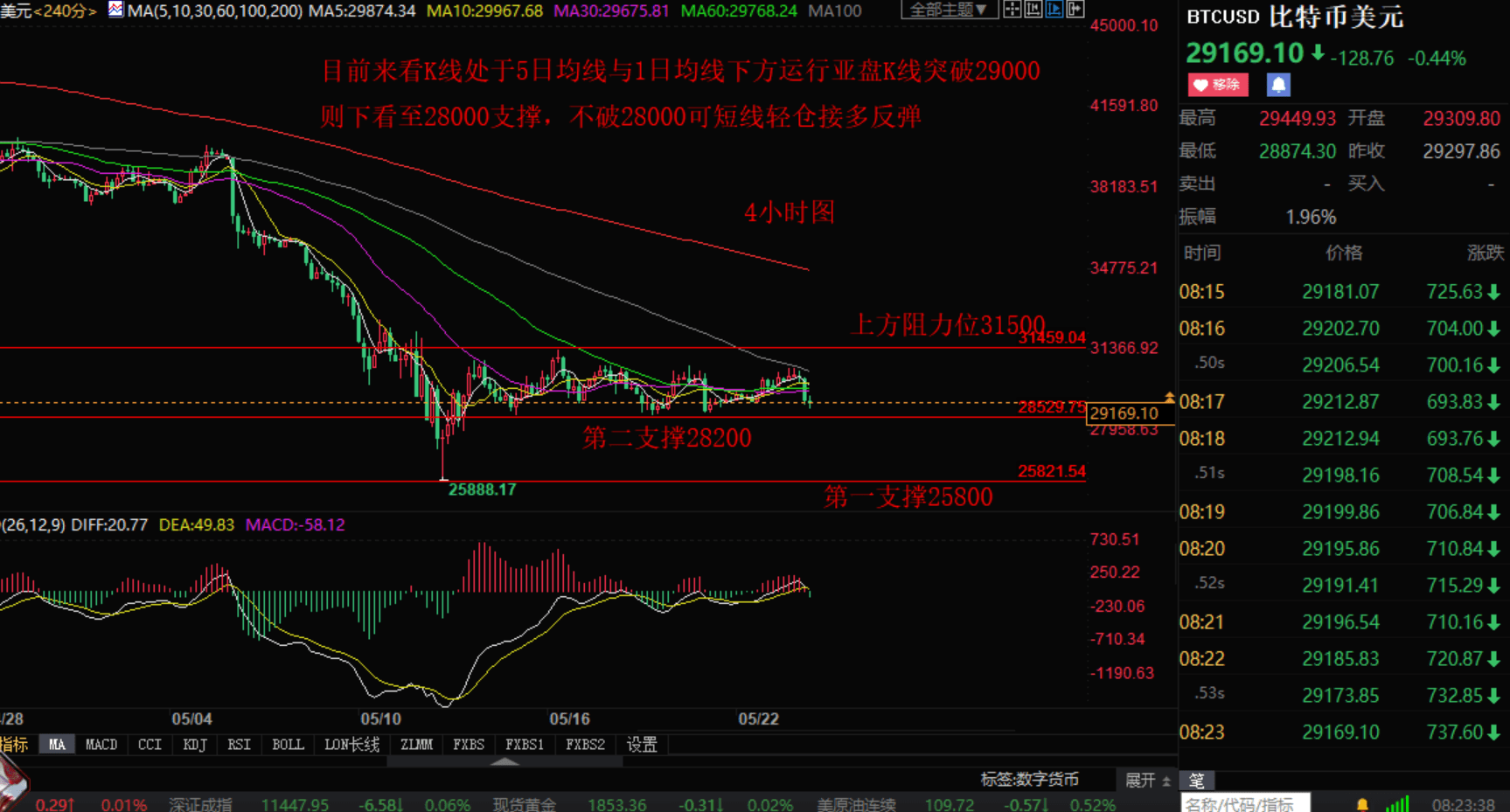The width and height of the screenshot is (1510, 812).
Task: Toggle the MA indicator overlay tab
Action: click(57, 745)
